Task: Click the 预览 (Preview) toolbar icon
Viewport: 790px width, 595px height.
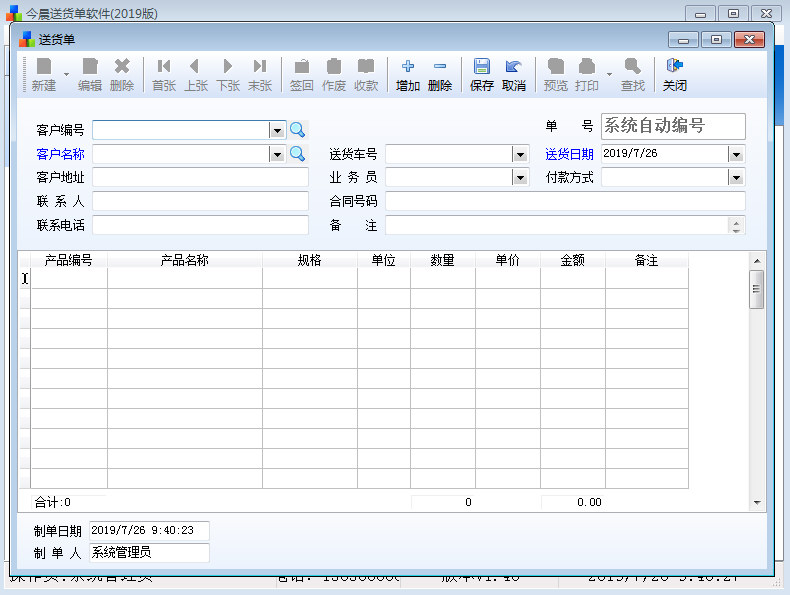Action: coord(556,75)
